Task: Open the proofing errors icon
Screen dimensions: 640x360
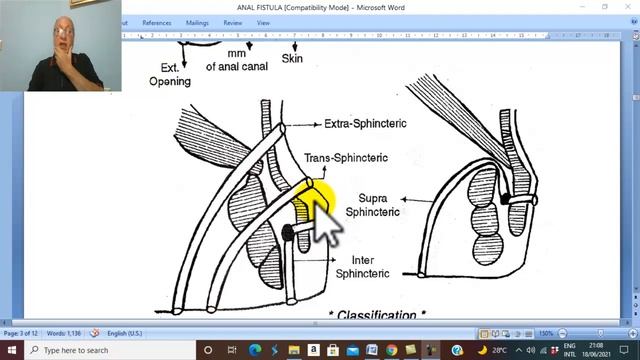Action: 95,333
